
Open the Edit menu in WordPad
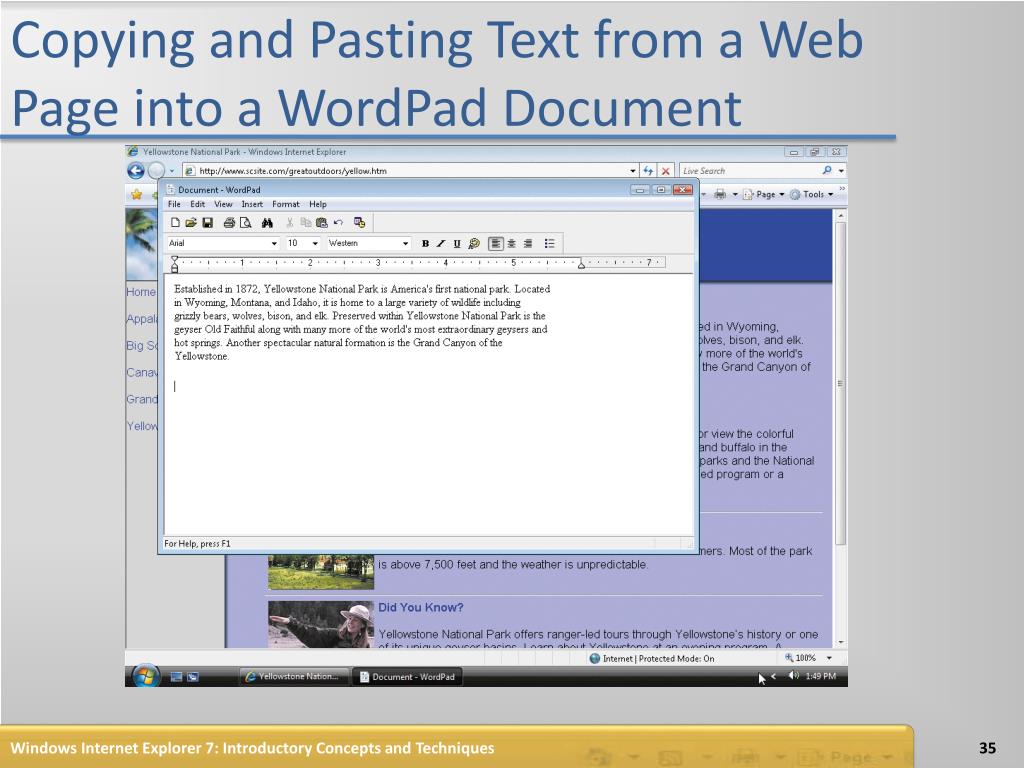click(198, 204)
